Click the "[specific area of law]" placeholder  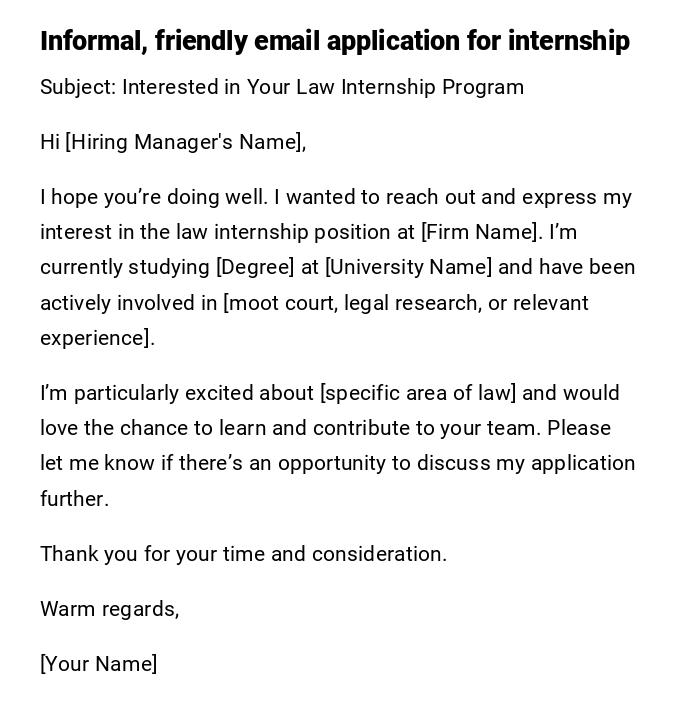(x=418, y=393)
